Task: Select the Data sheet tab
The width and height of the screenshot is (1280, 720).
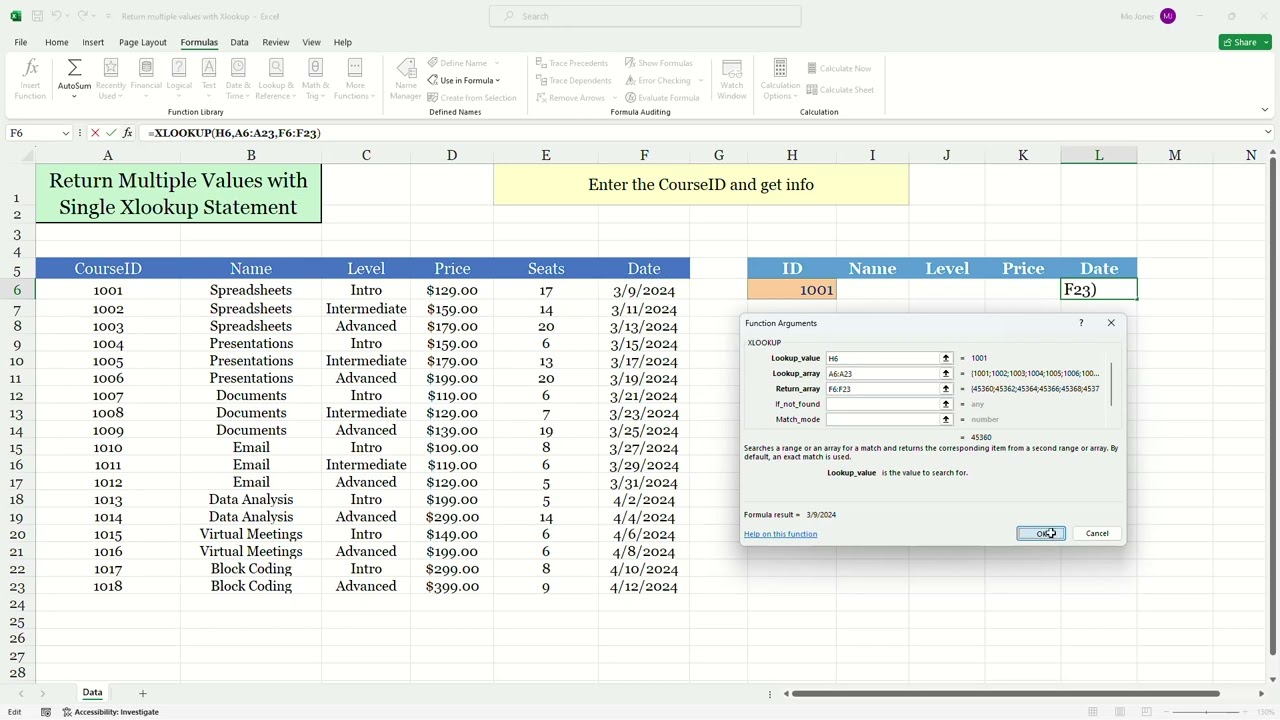Action: pos(92,693)
